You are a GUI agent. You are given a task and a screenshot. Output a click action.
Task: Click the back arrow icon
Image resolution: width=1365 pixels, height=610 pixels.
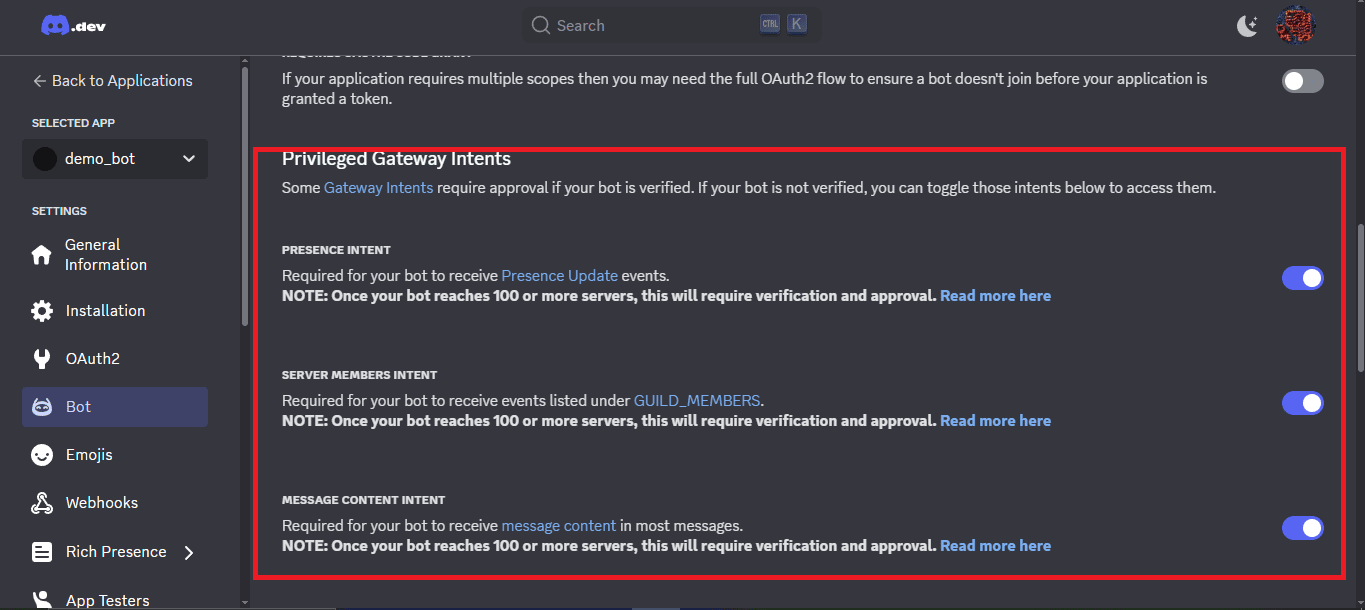coord(39,81)
